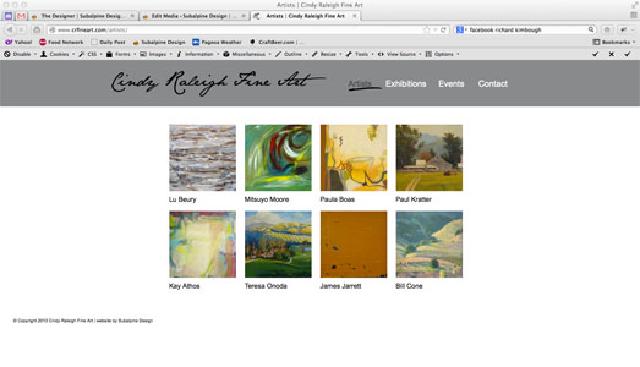Image resolution: width=640 pixels, height=367 pixels.
Task: Click the reload icon in address bar
Action: 443,30
